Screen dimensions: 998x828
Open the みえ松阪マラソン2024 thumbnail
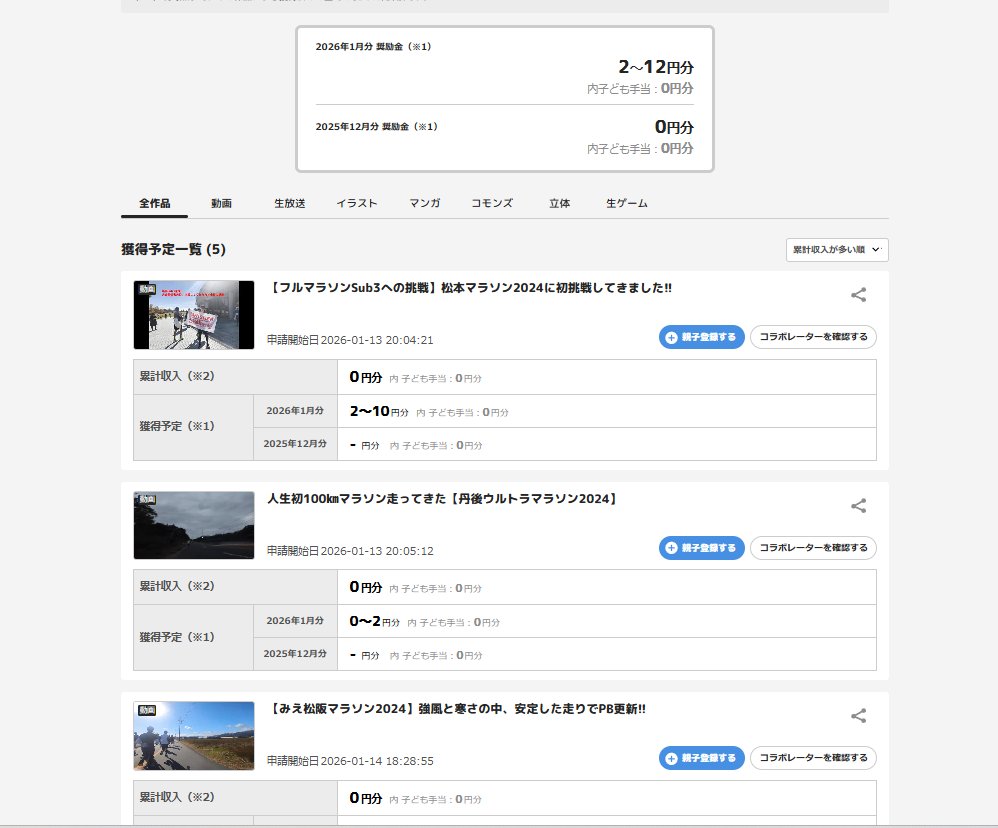pos(193,735)
